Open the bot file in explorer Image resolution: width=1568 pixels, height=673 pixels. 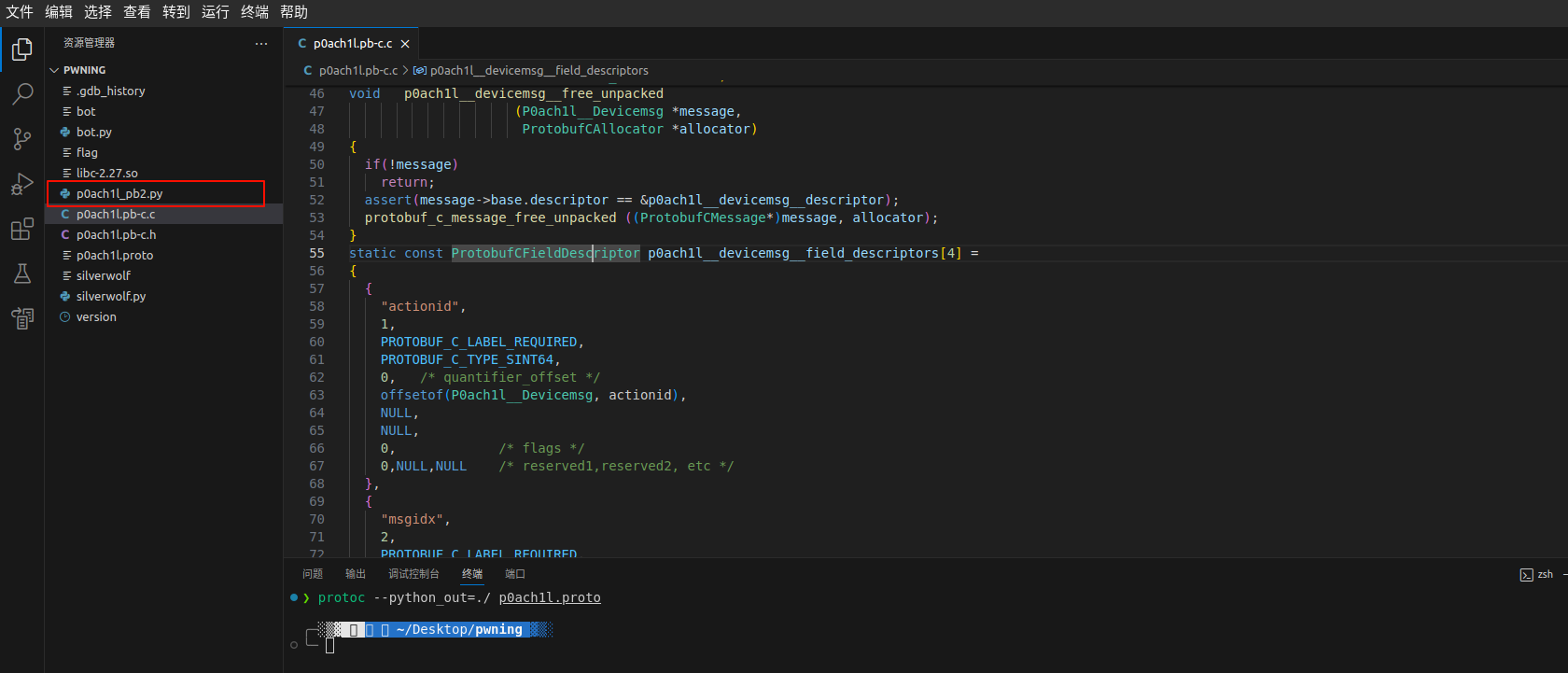pos(164,111)
